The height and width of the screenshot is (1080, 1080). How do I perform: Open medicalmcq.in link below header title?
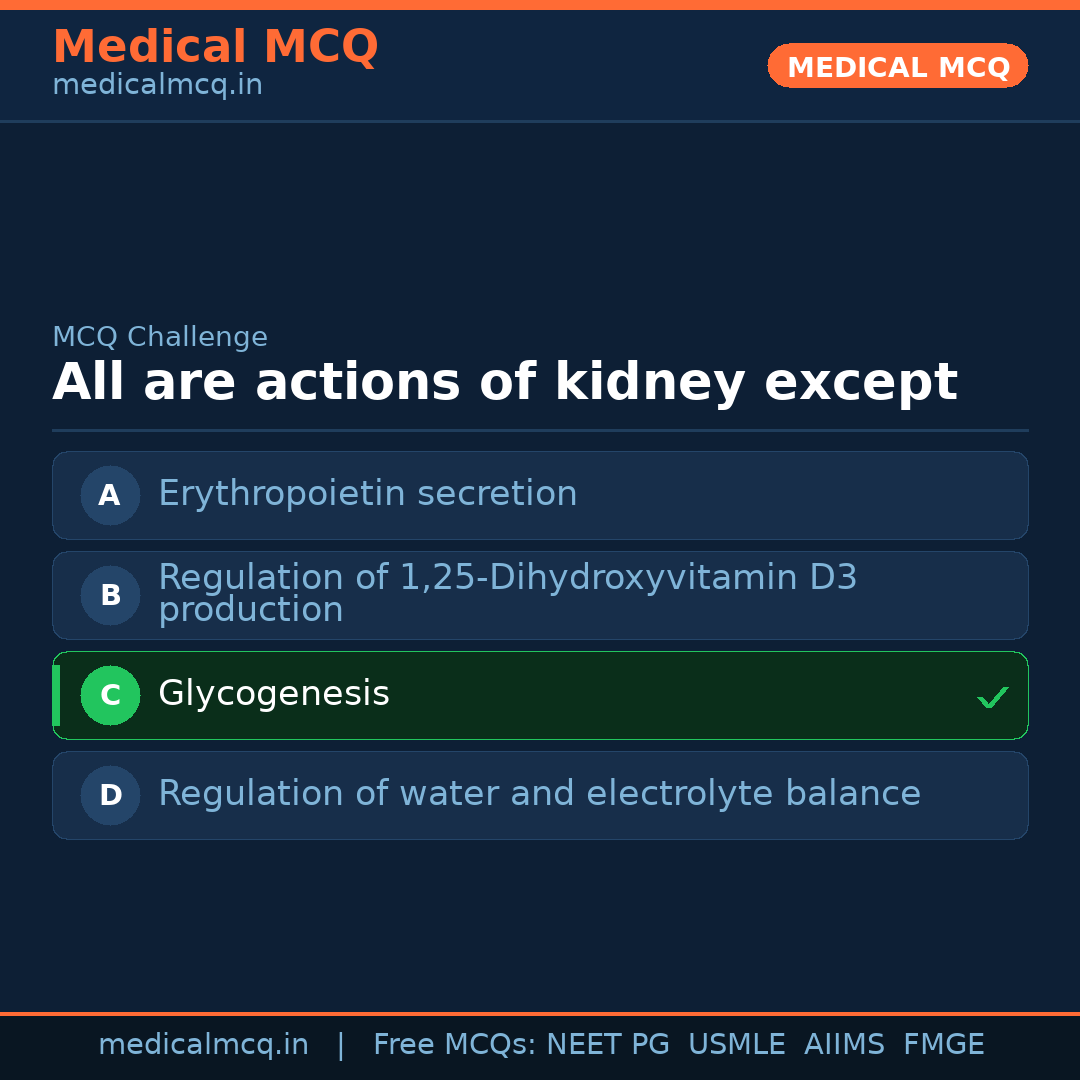(157, 86)
